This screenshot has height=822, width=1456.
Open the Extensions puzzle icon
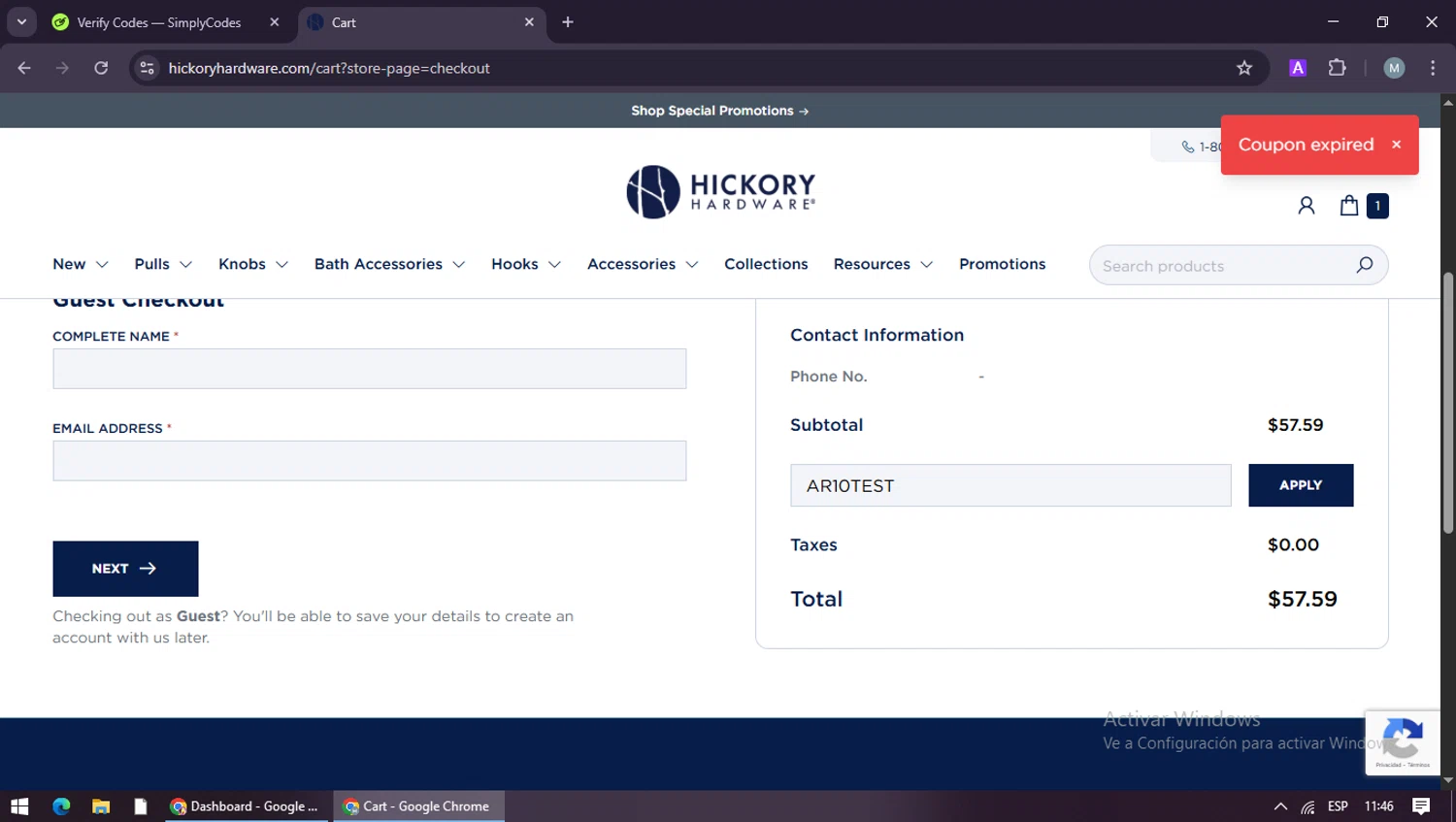1338,68
